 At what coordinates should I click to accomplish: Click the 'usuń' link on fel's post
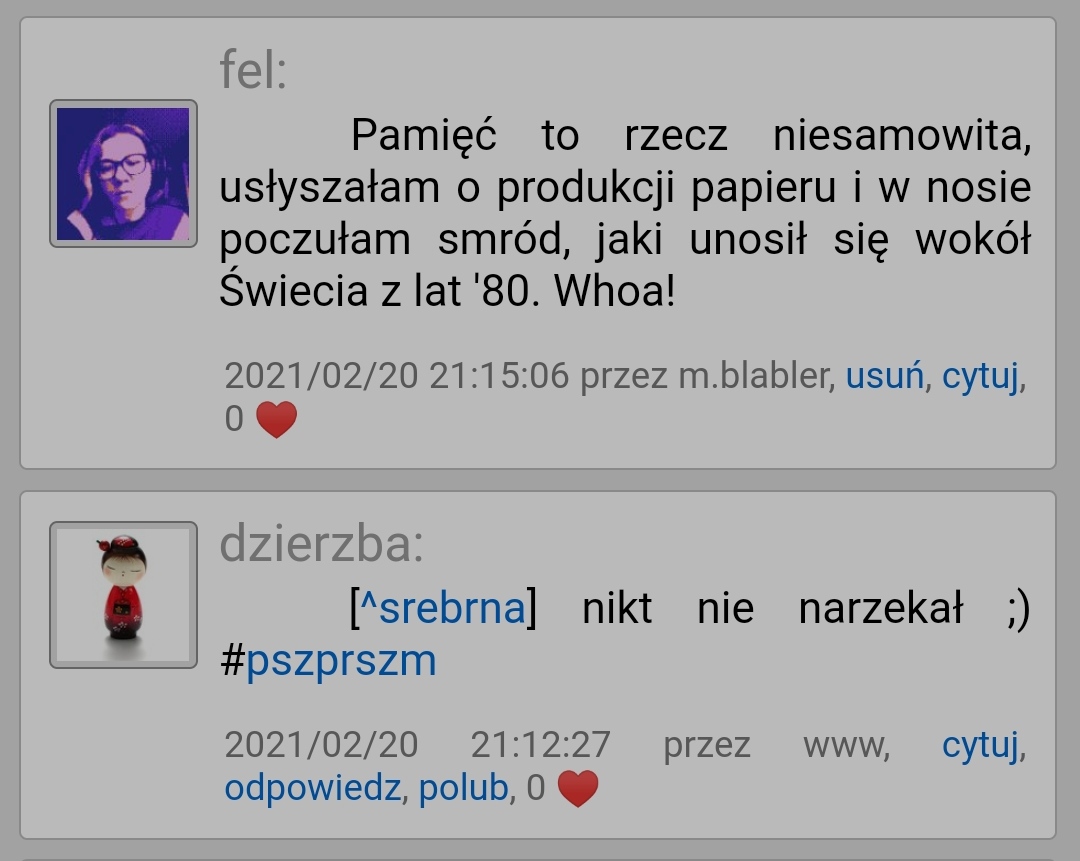(884, 377)
